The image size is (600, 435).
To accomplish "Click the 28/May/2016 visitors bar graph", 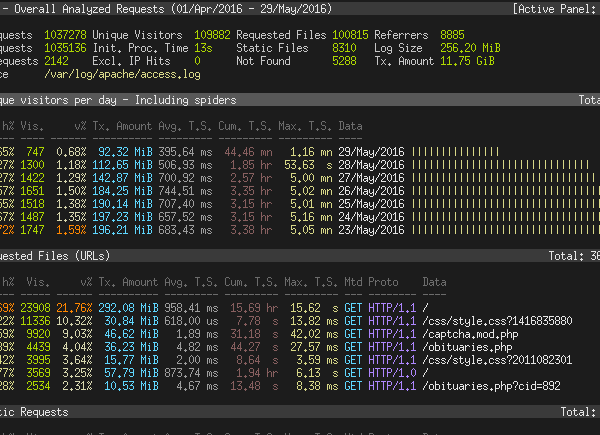I will (501, 165).
